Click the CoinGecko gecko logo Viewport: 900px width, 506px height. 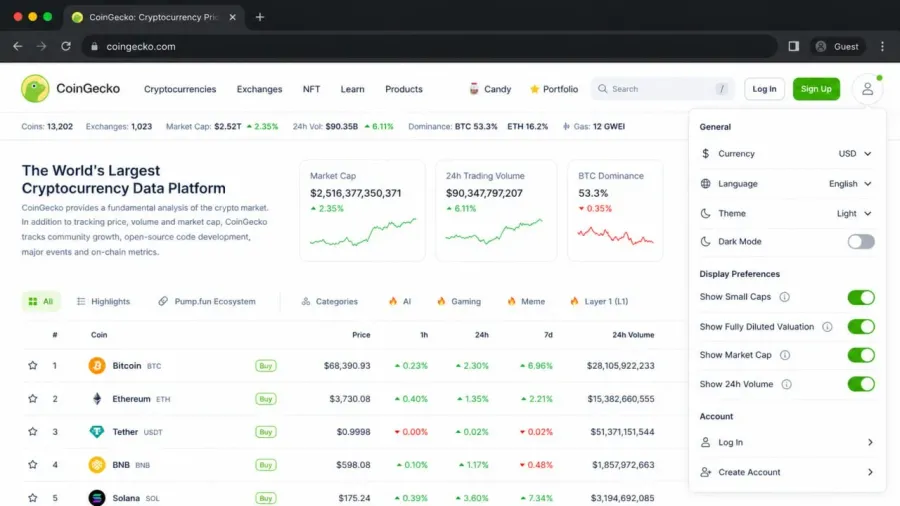coord(35,88)
